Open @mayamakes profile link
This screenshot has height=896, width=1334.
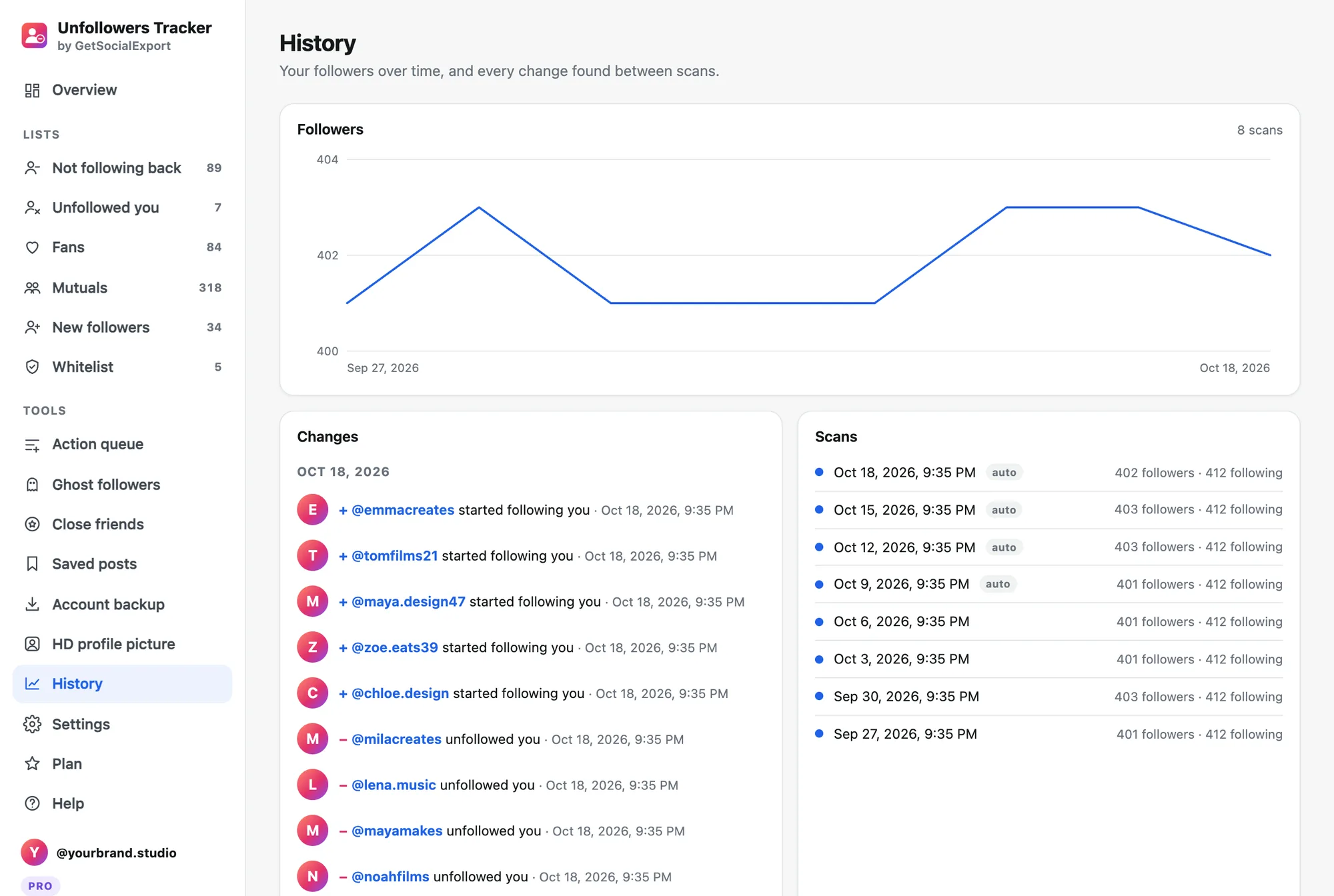click(397, 831)
